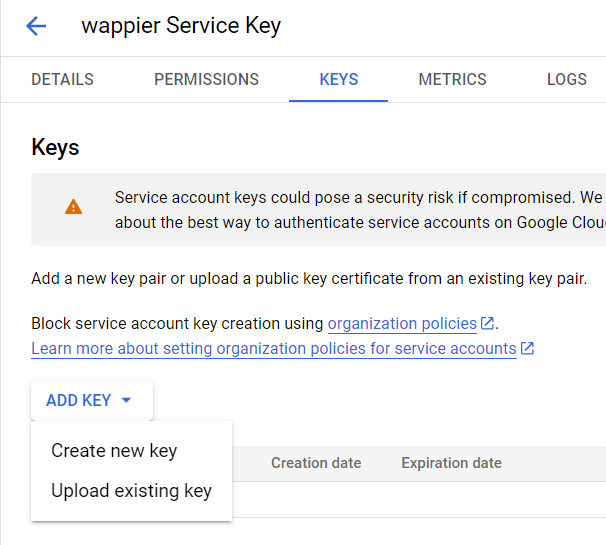This screenshot has height=545, width=606.
Task: Click the orange warning triangle icon
Action: click(73, 207)
